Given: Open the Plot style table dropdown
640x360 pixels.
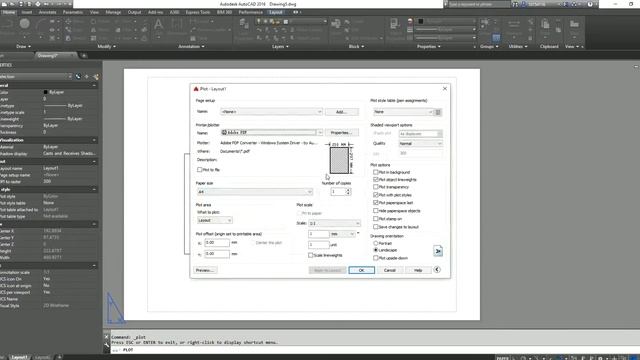Looking at the screenshot, I should [403, 112].
